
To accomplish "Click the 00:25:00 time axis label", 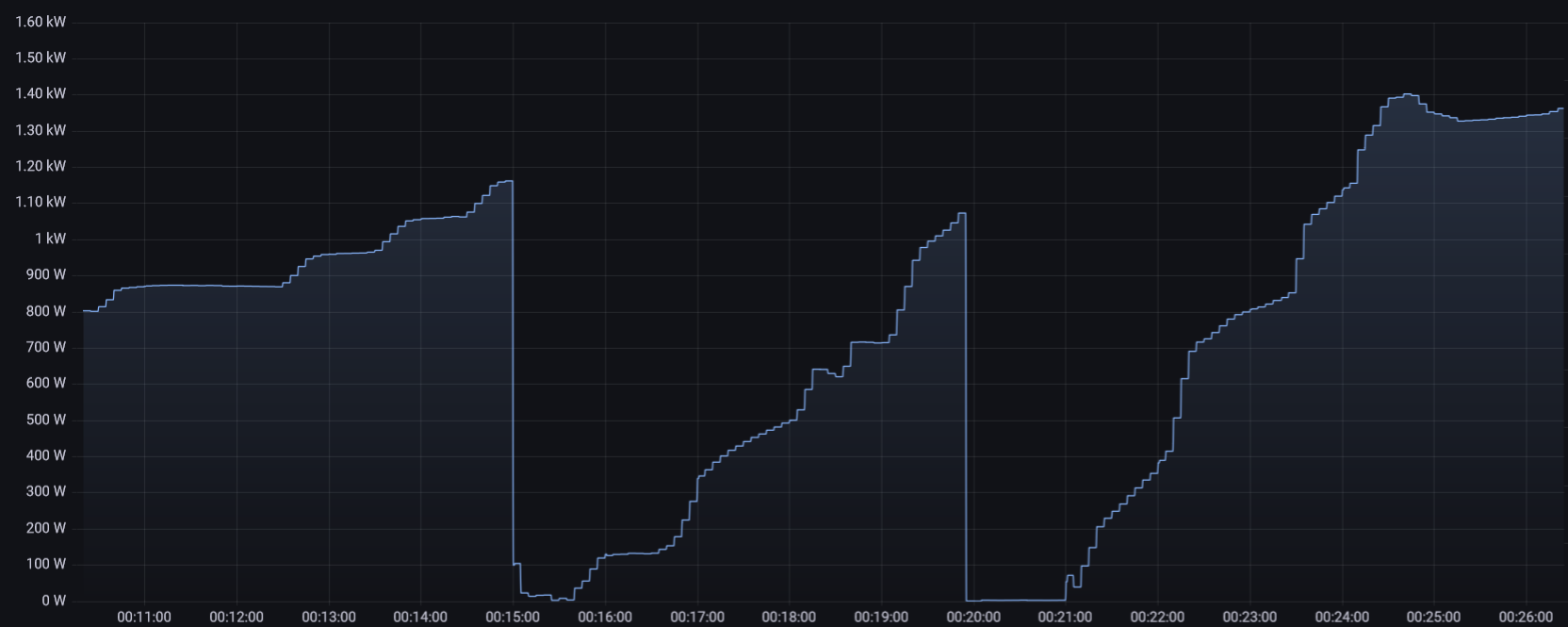I will coord(1433,617).
